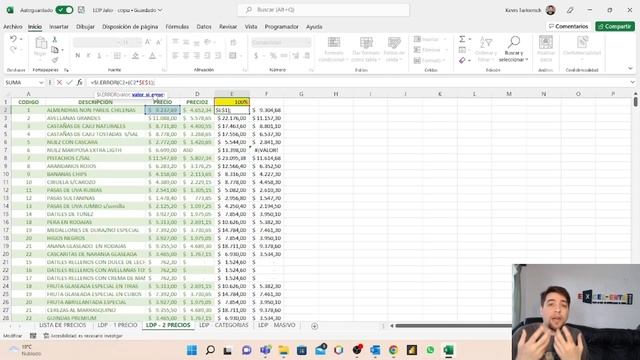640x360 pixels.
Task: Click the Undo arrow icon
Action: (13, 39)
